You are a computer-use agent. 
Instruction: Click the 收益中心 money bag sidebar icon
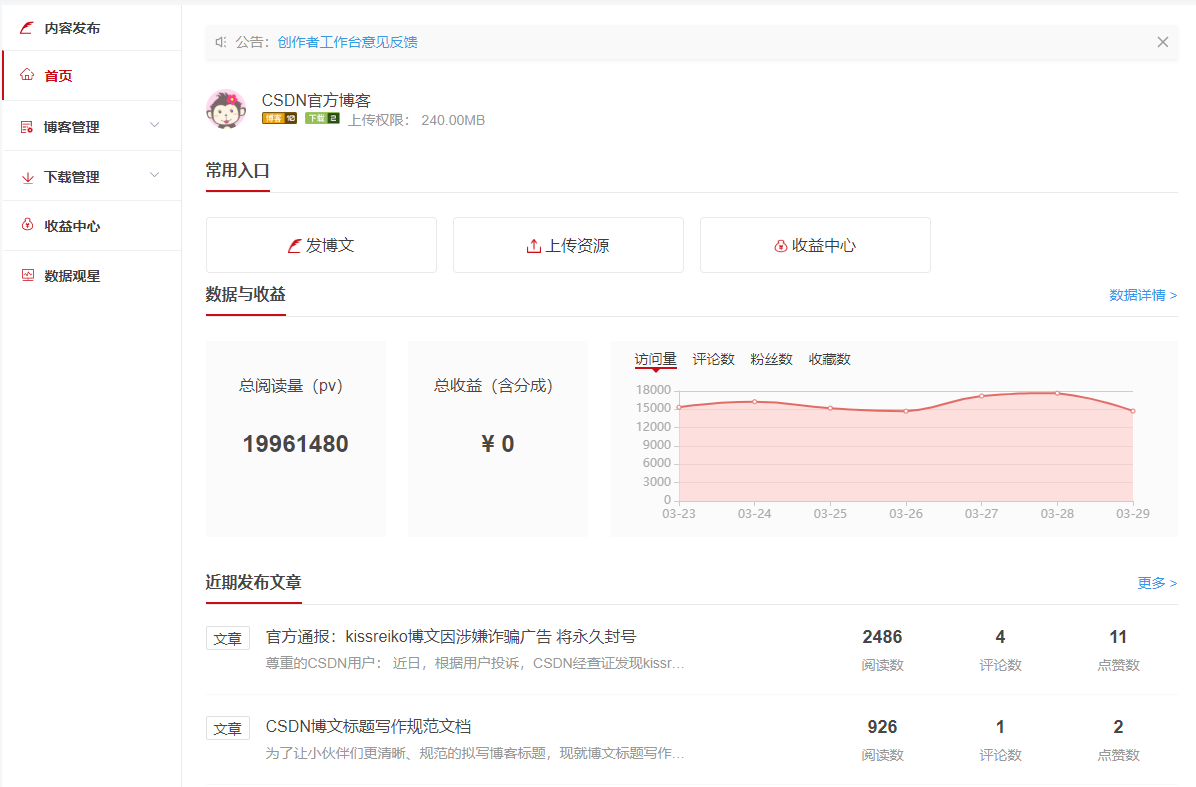(x=27, y=225)
